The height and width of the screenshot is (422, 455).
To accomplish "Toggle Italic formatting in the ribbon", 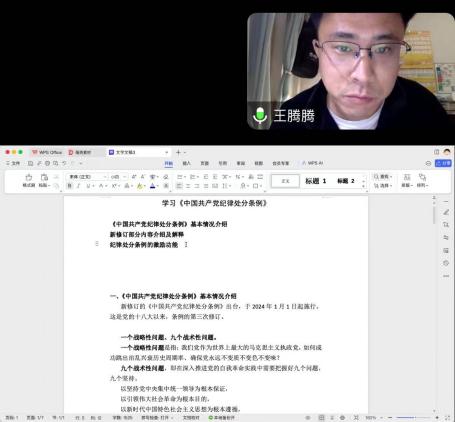I will click(x=79, y=186).
